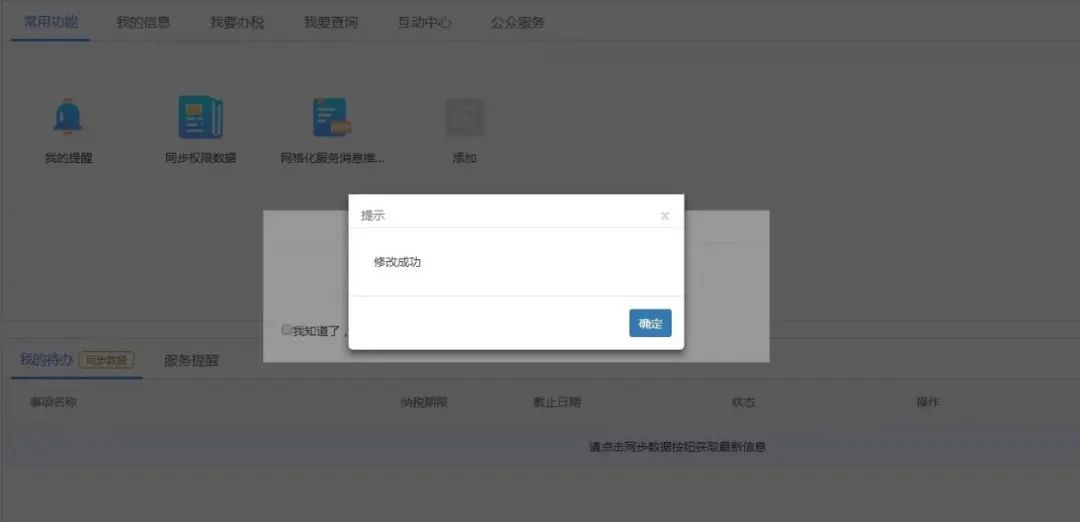This screenshot has height=522, width=1080.
Task: Click the 添加 icon tile
Action: [x=465, y=118]
